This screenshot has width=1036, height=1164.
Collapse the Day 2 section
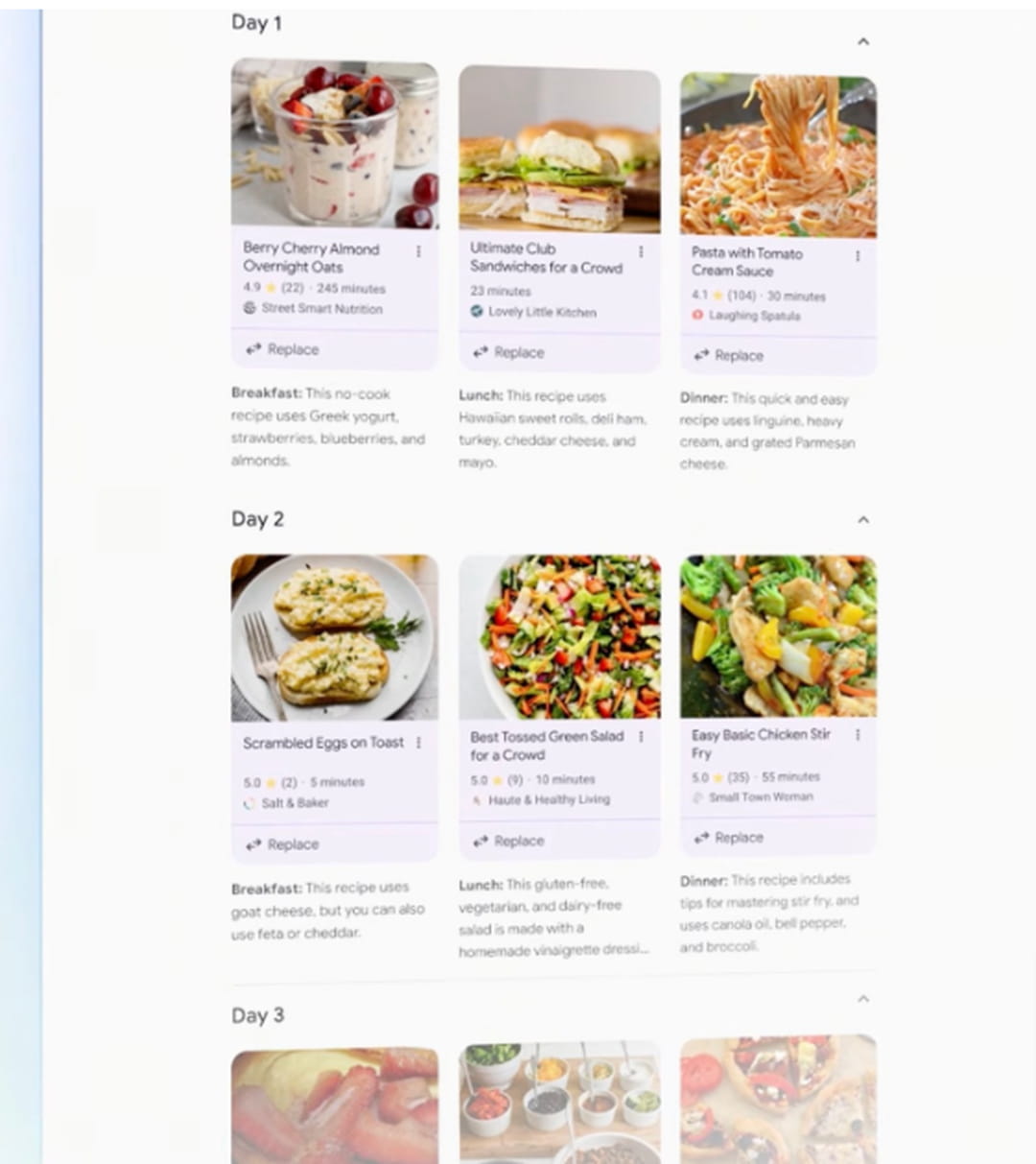point(863,519)
